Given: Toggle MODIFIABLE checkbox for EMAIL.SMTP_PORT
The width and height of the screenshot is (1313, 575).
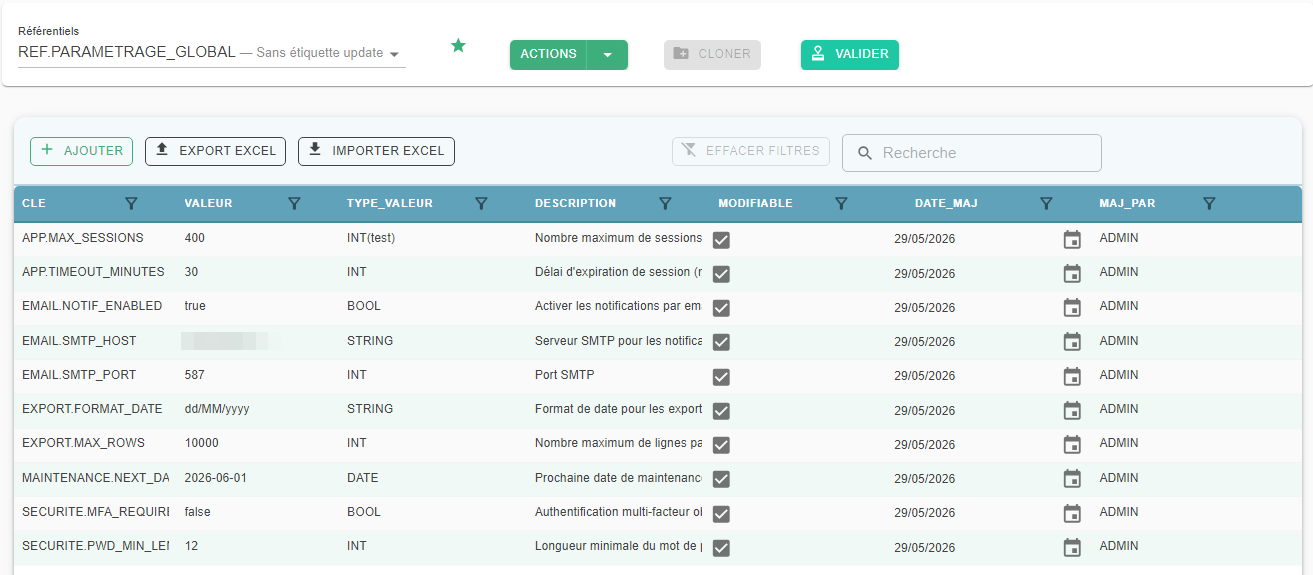Looking at the screenshot, I should point(721,377).
